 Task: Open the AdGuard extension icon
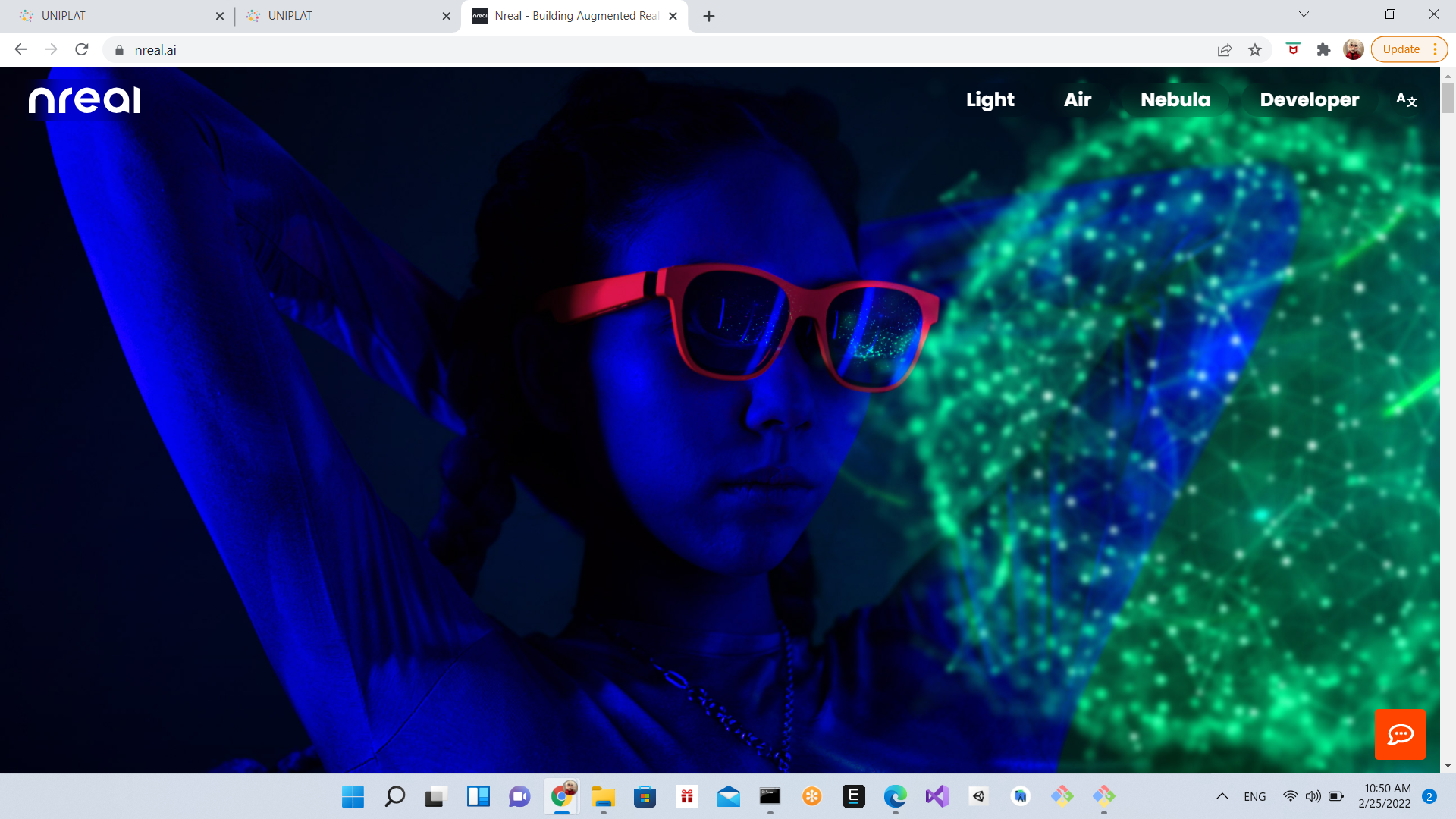coord(1293,49)
